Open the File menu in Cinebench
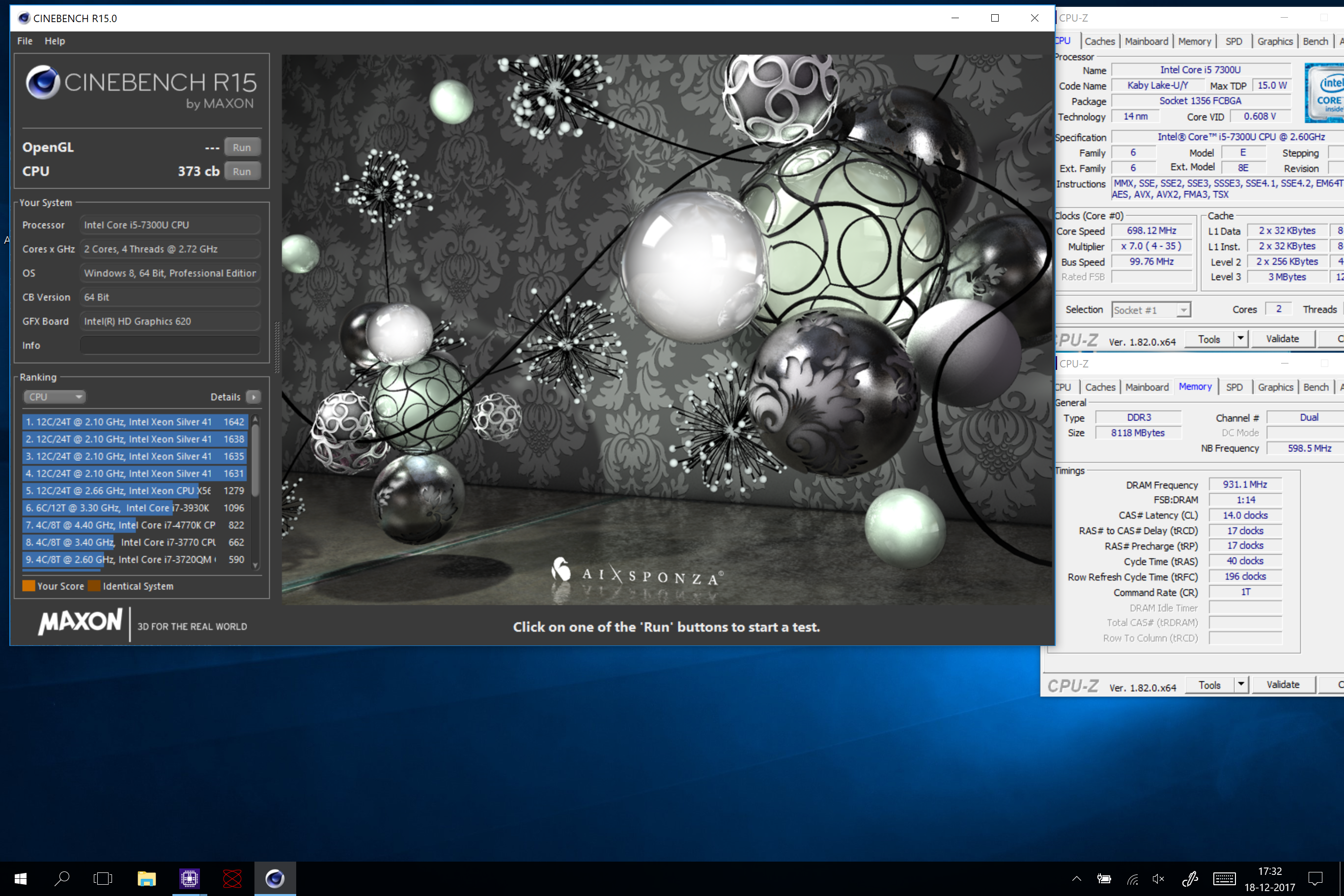This screenshot has height=896, width=1344. 25,41
